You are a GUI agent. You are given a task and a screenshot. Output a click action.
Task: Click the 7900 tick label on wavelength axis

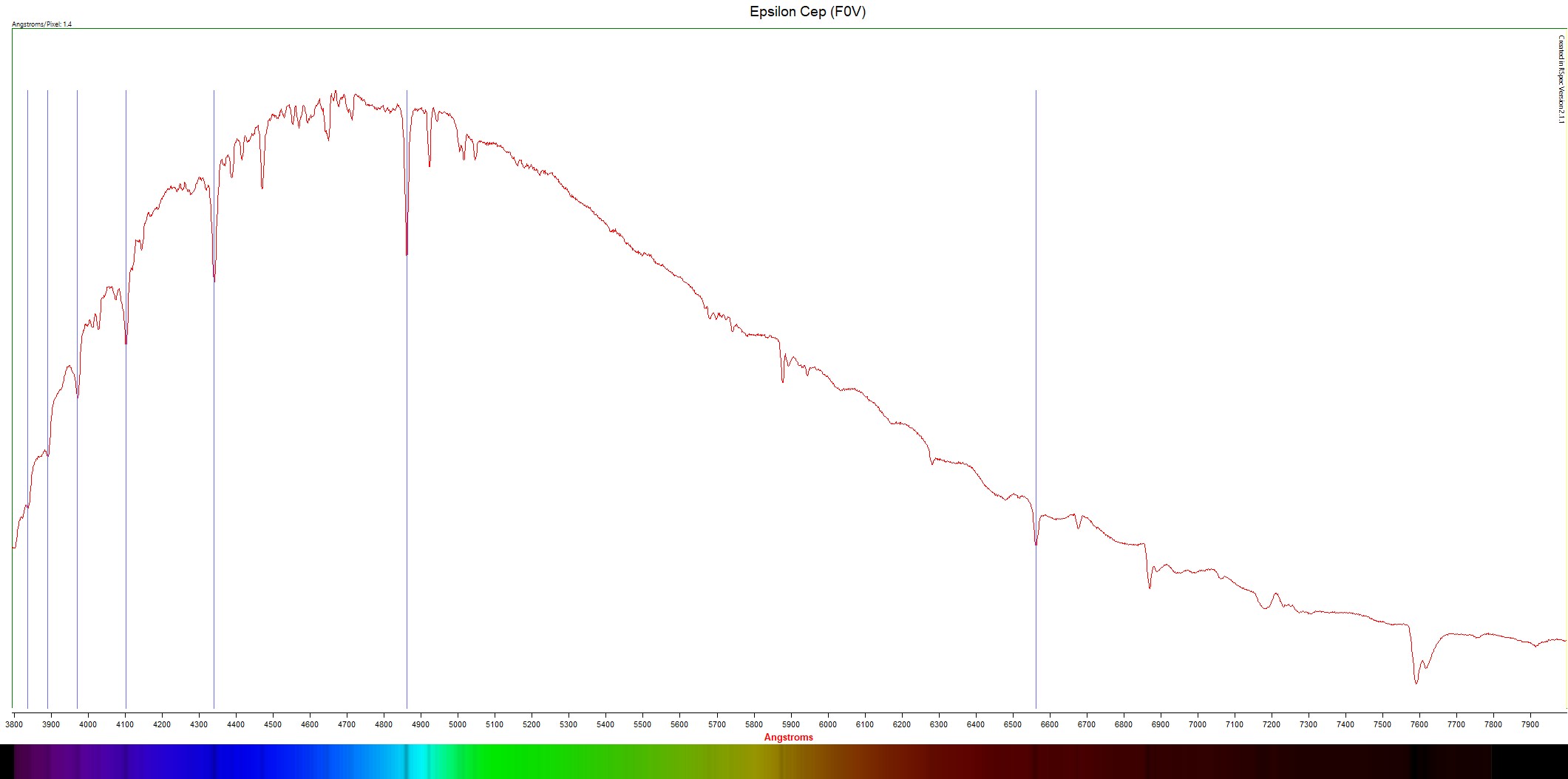pyautogui.click(x=1530, y=724)
